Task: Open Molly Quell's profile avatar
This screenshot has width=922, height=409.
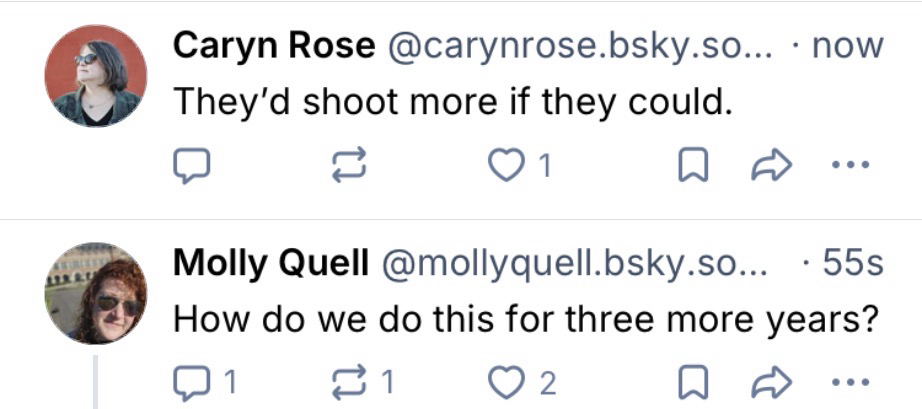Action: pyautogui.click(x=96, y=292)
